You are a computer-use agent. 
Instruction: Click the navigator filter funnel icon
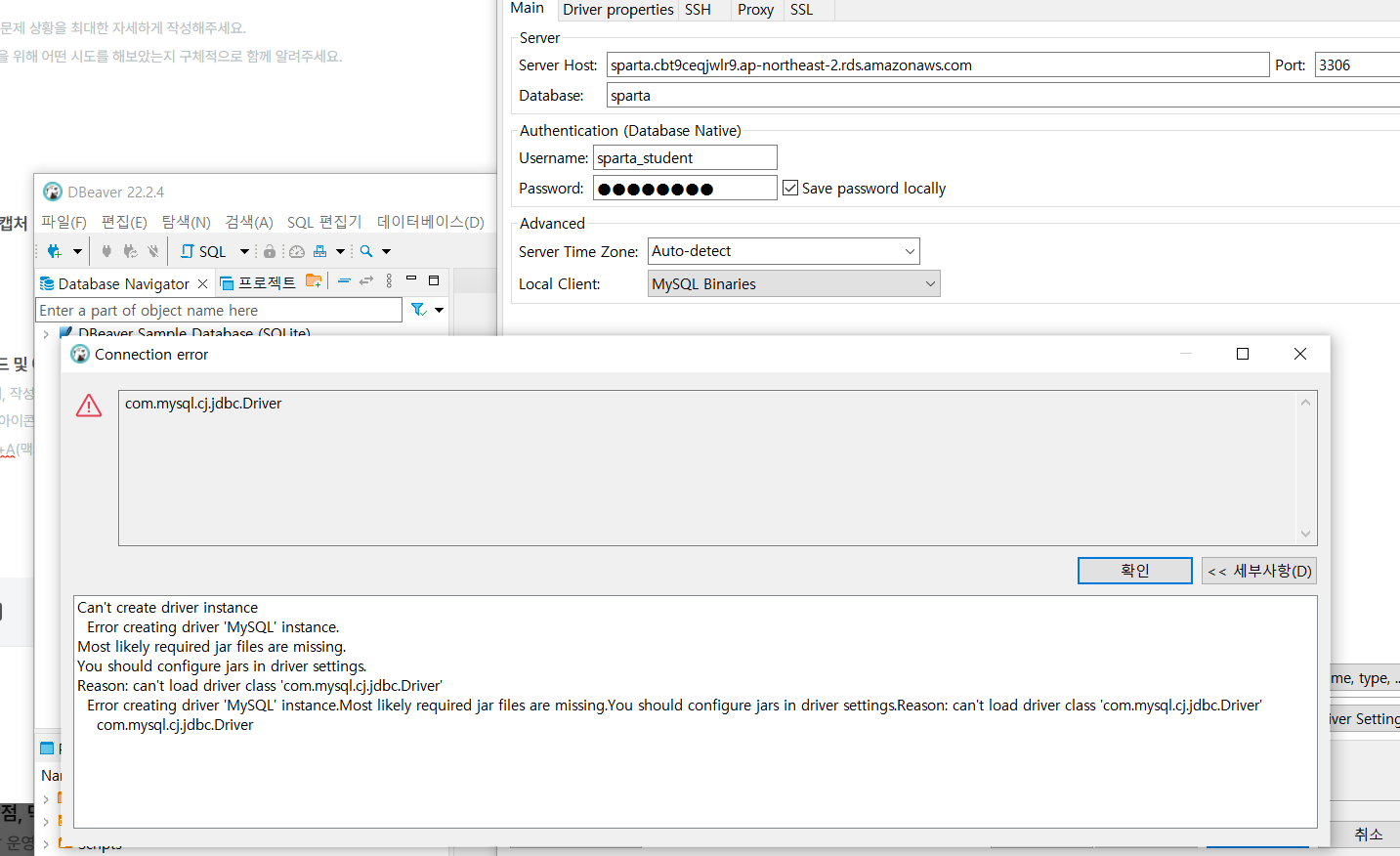418,310
